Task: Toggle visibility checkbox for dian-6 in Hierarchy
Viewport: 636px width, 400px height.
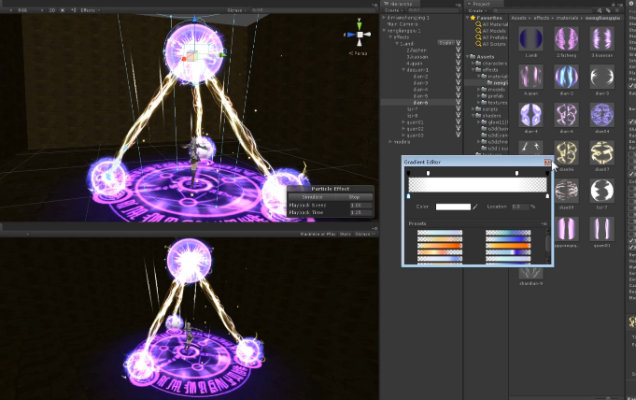Action: click(460, 102)
